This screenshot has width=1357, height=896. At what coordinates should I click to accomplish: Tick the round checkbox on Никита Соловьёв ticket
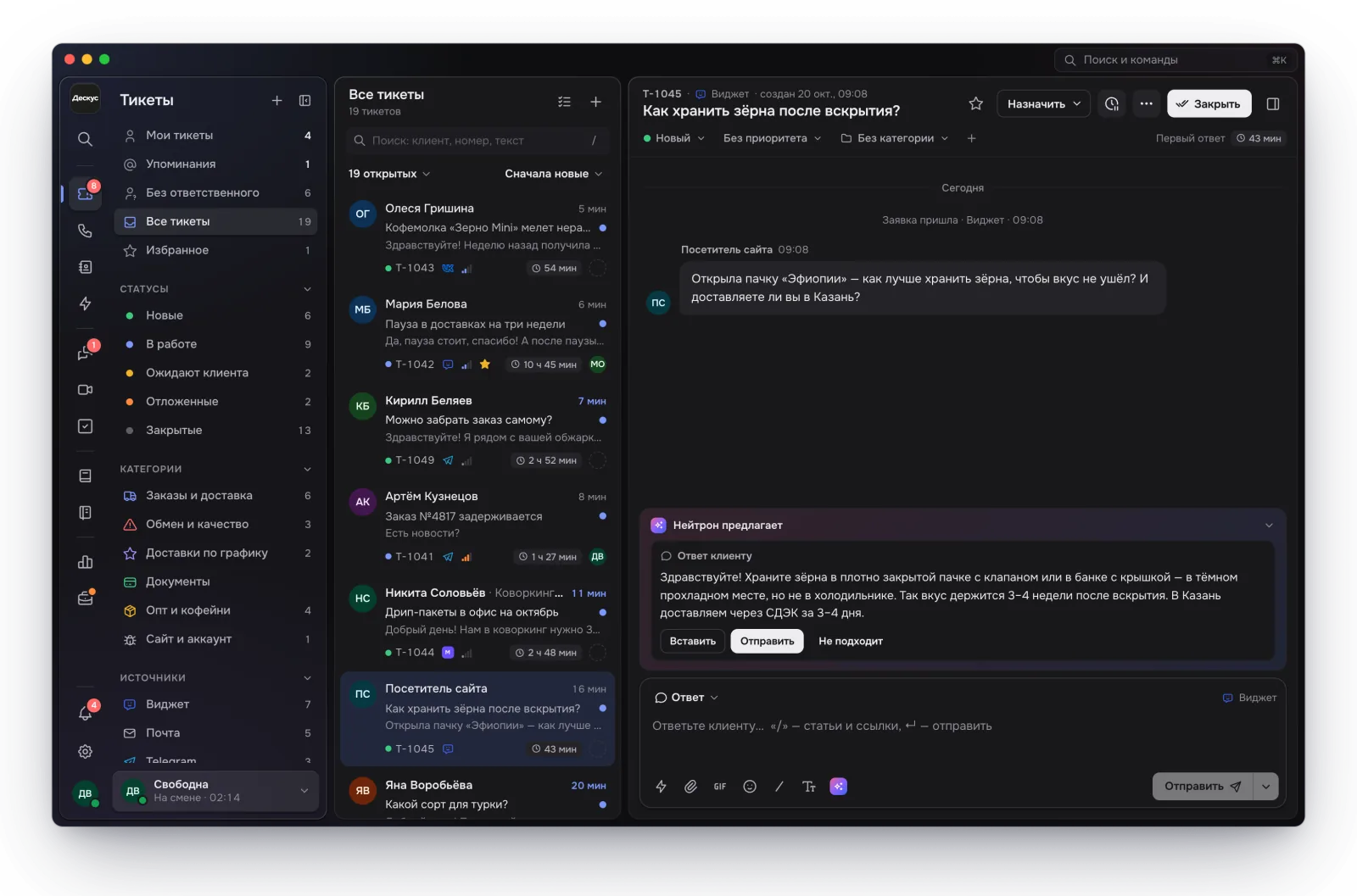[597, 653]
